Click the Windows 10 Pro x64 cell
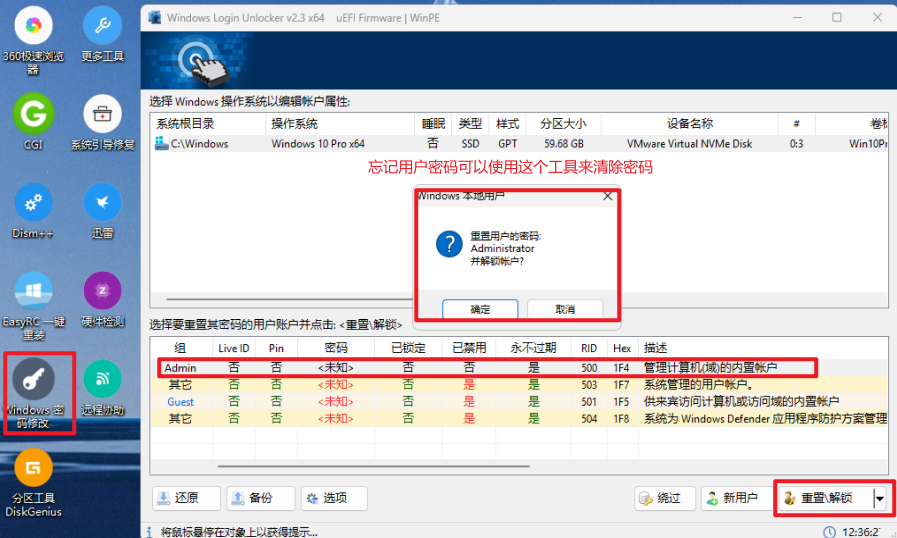Screen dimensions: 897x538 point(318,144)
